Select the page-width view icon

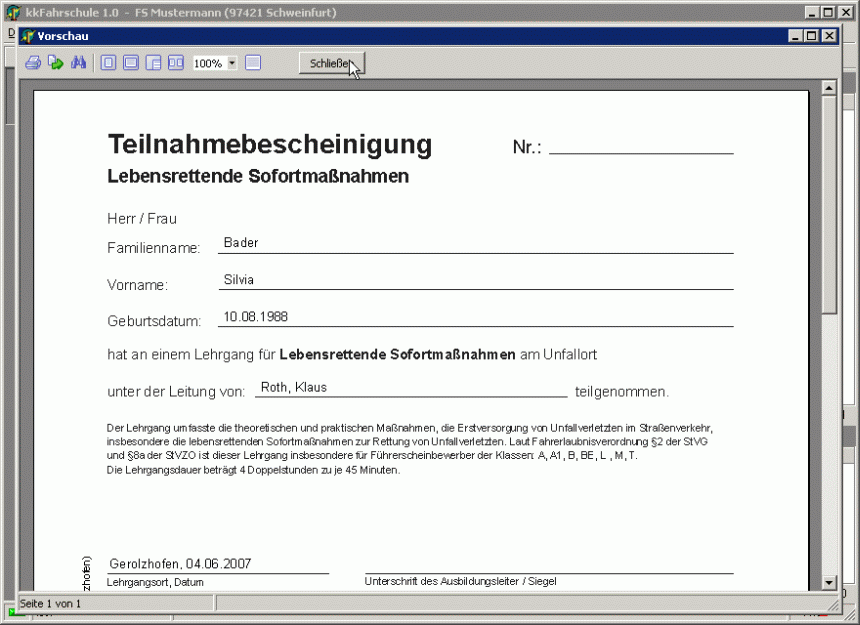click(130, 62)
